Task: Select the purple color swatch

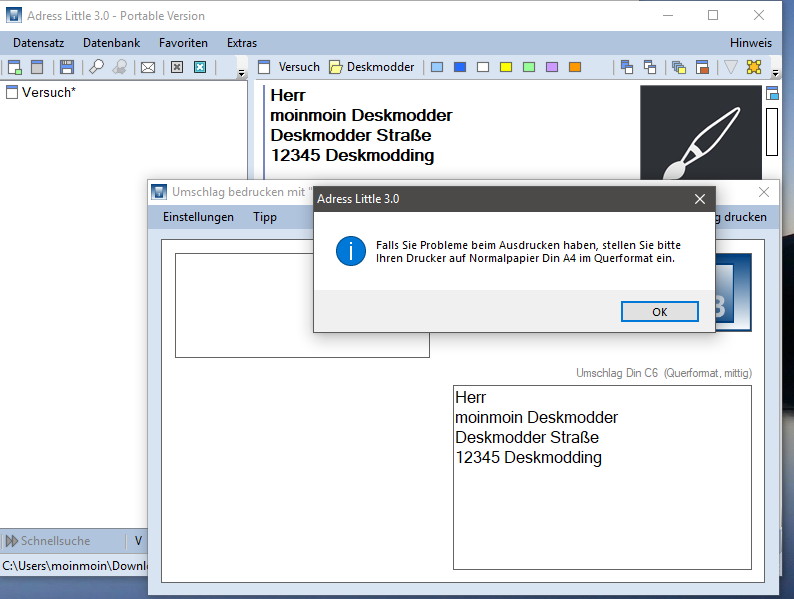Action: 552,67
